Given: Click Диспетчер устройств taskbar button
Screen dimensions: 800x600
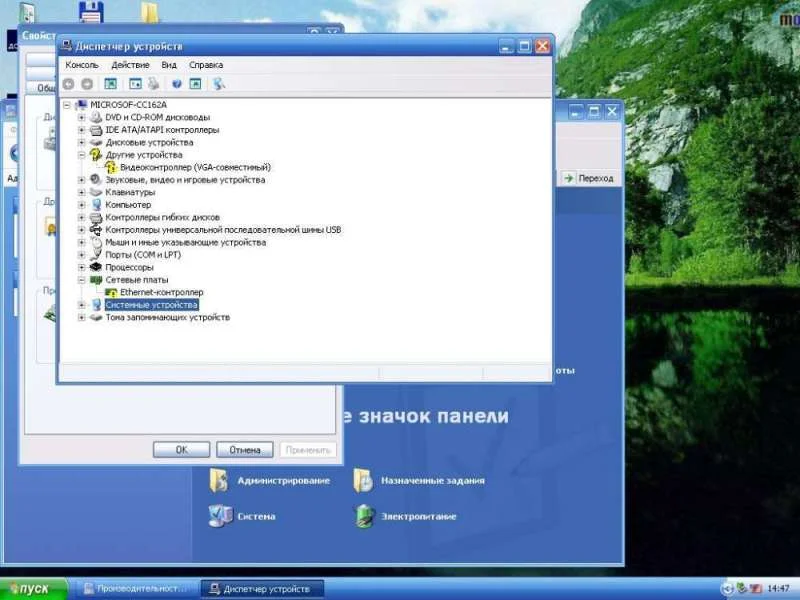Looking at the screenshot, I should pyautogui.click(x=262, y=589).
